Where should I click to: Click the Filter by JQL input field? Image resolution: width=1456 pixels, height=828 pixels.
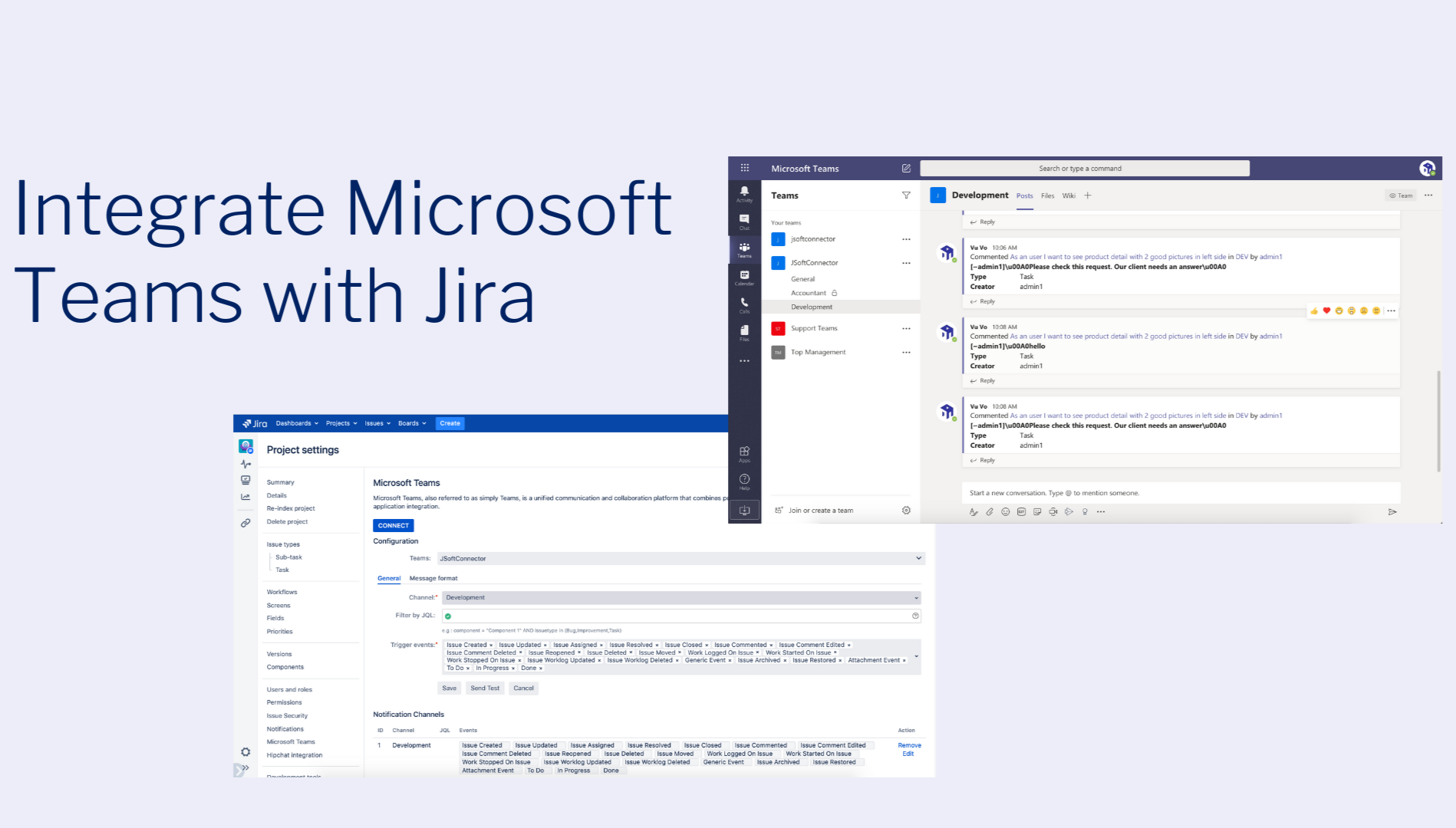(681, 616)
